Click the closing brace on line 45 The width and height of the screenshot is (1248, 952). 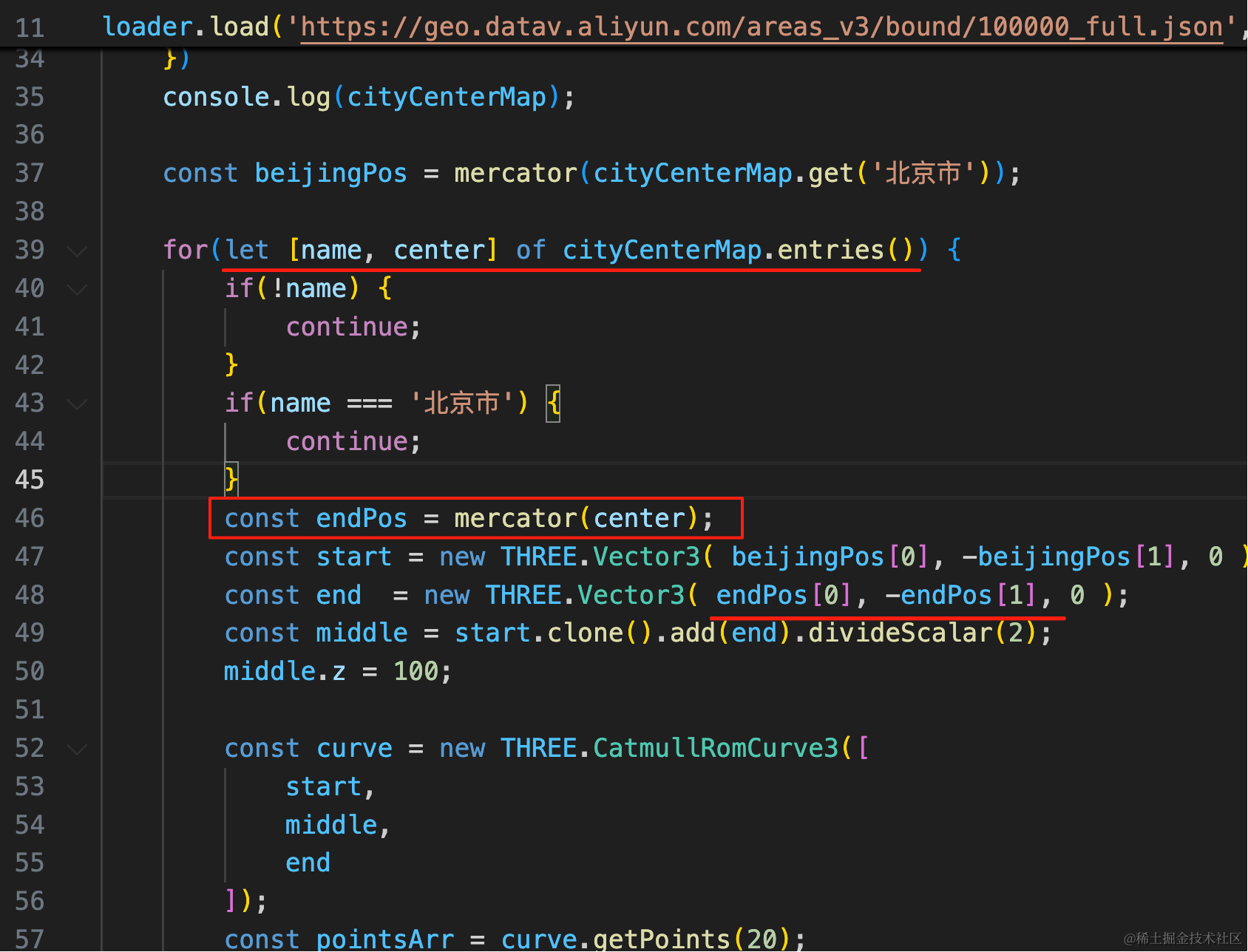pyautogui.click(x=231, y=480)
